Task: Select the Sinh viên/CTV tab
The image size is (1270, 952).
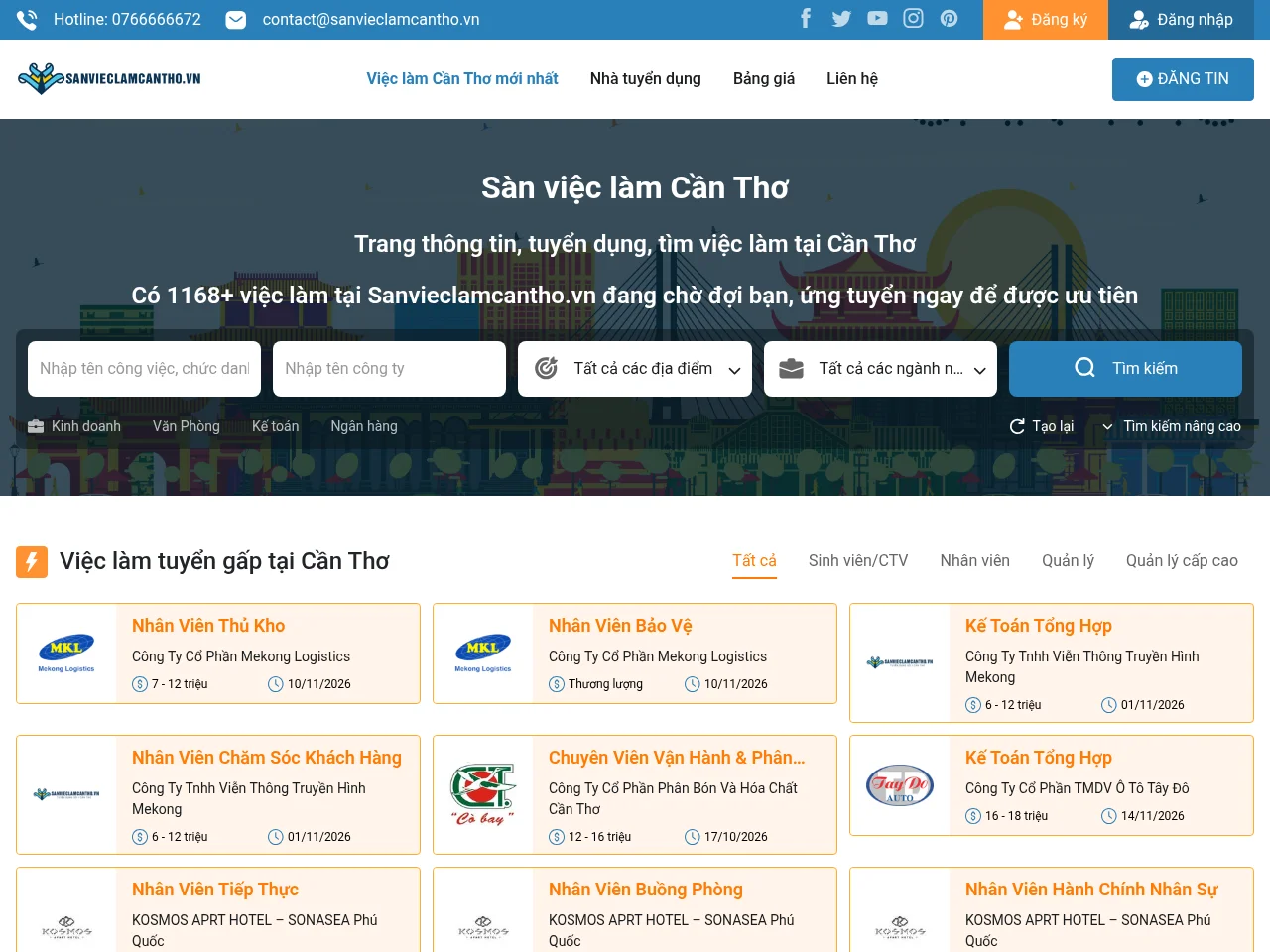Action: point(858,561)
